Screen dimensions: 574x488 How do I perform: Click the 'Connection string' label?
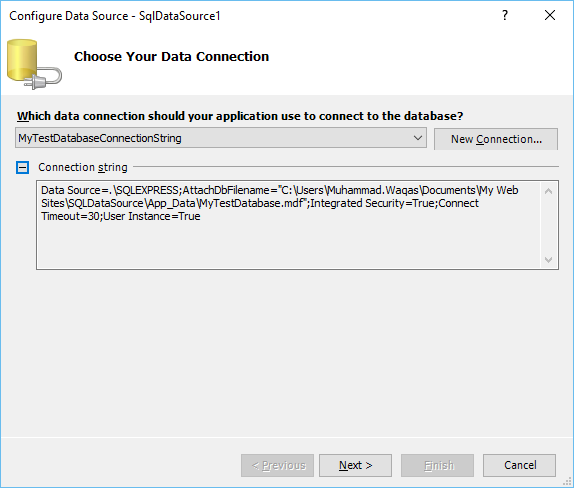[x=83, y=167]
